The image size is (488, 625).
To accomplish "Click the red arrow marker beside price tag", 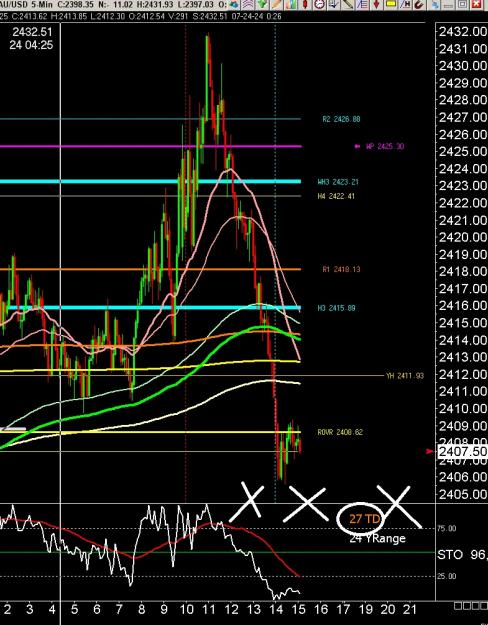I will pyautogui.click(x=430, y=451).
